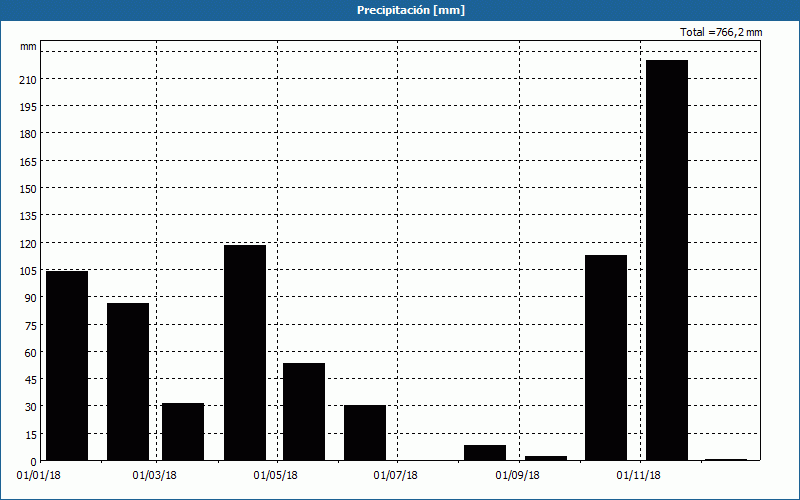
Task: Click the 01/07/18 date label
Action: tap(395, 476)
